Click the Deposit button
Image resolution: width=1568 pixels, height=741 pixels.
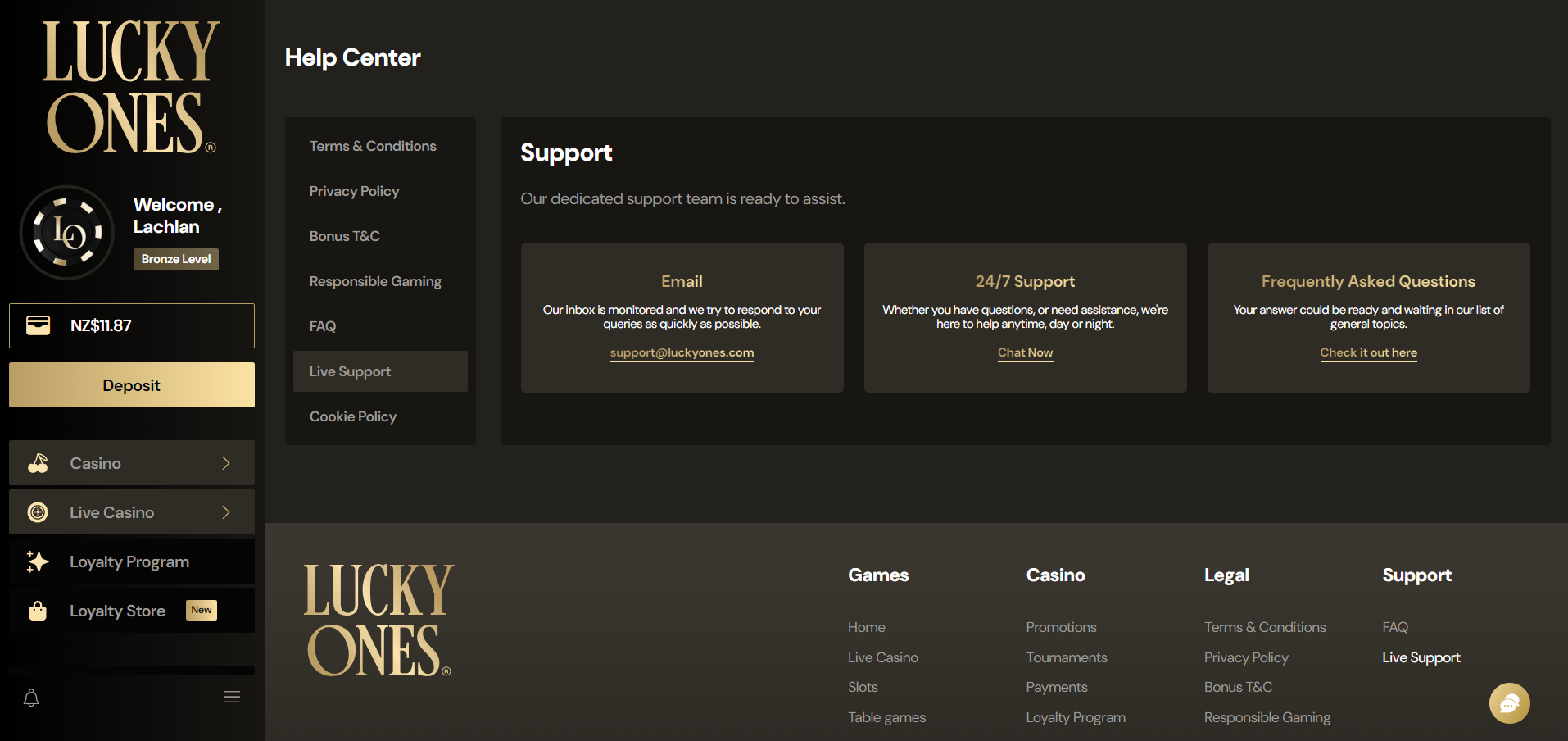[132, 385]
